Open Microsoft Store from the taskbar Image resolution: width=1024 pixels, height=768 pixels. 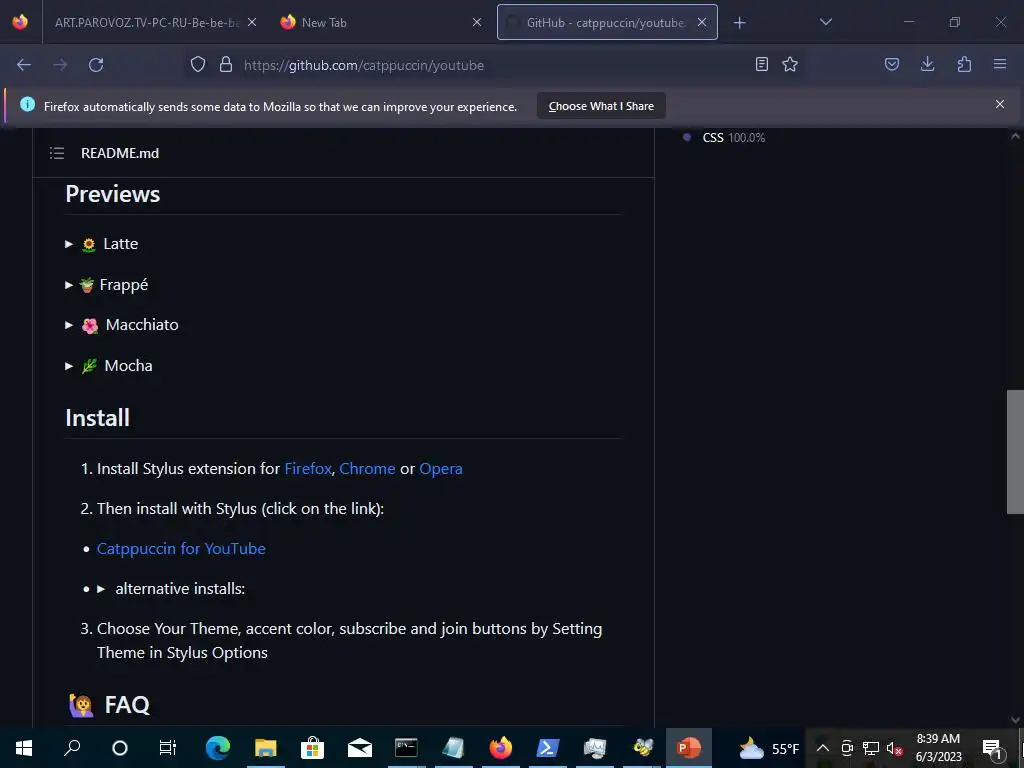(312, 748)
